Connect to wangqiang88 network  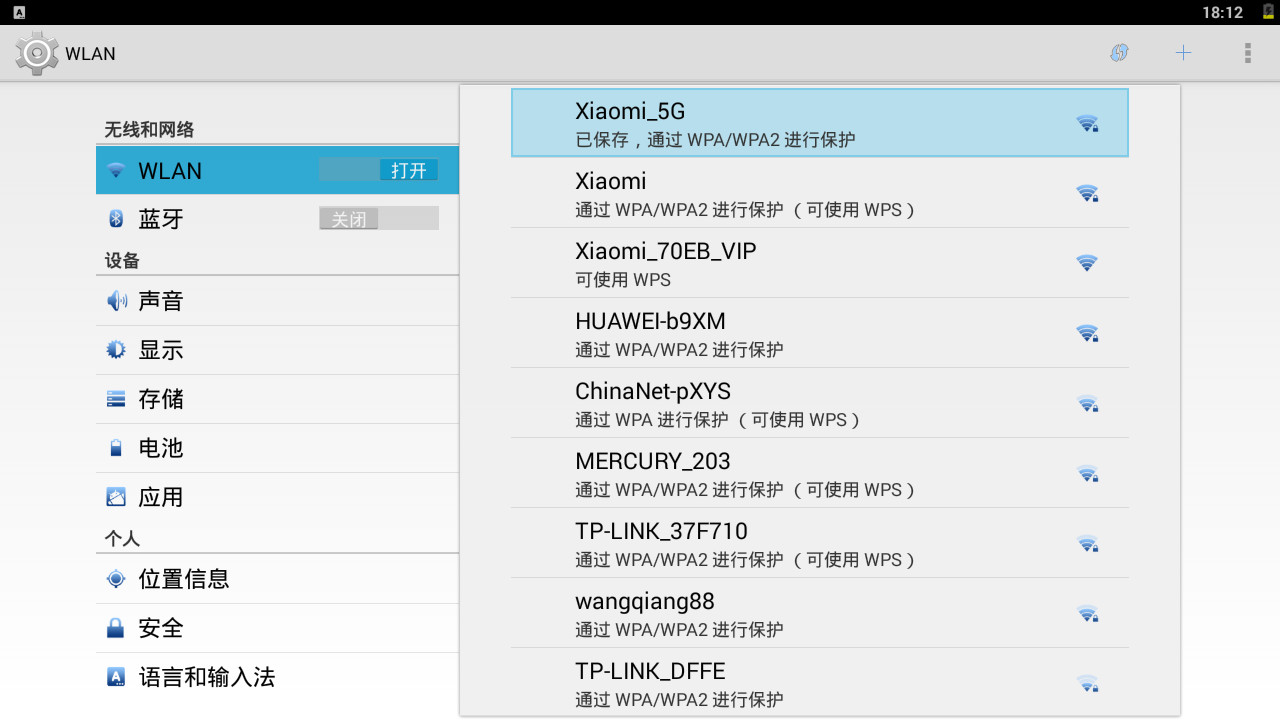pyautogui.click(x=820, y=613)
